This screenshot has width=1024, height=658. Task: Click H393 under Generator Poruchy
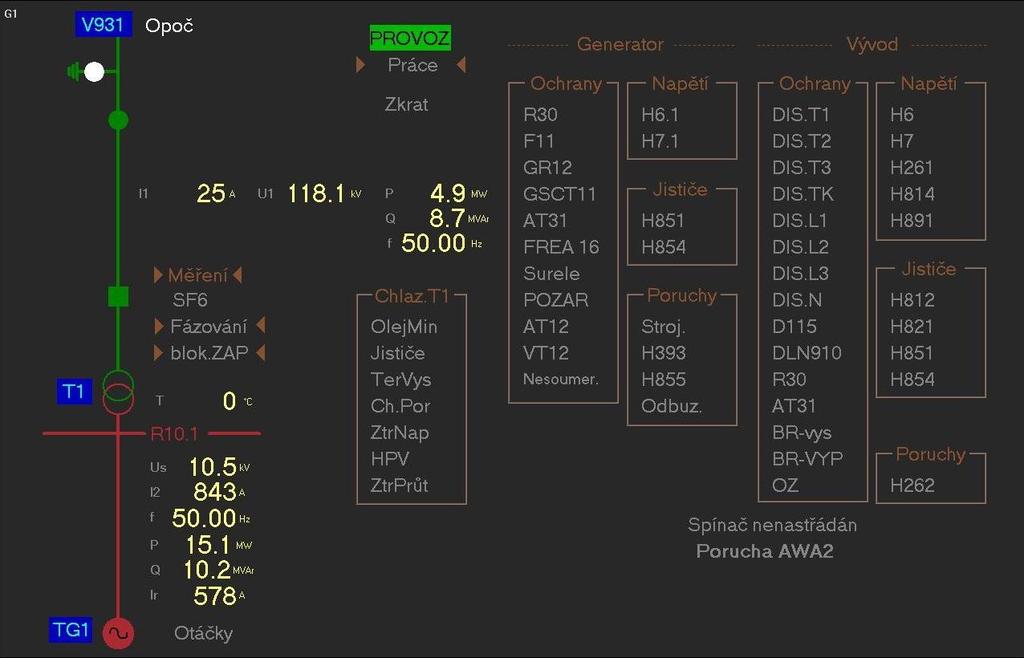pyautogui.click(x=664, y=353)
